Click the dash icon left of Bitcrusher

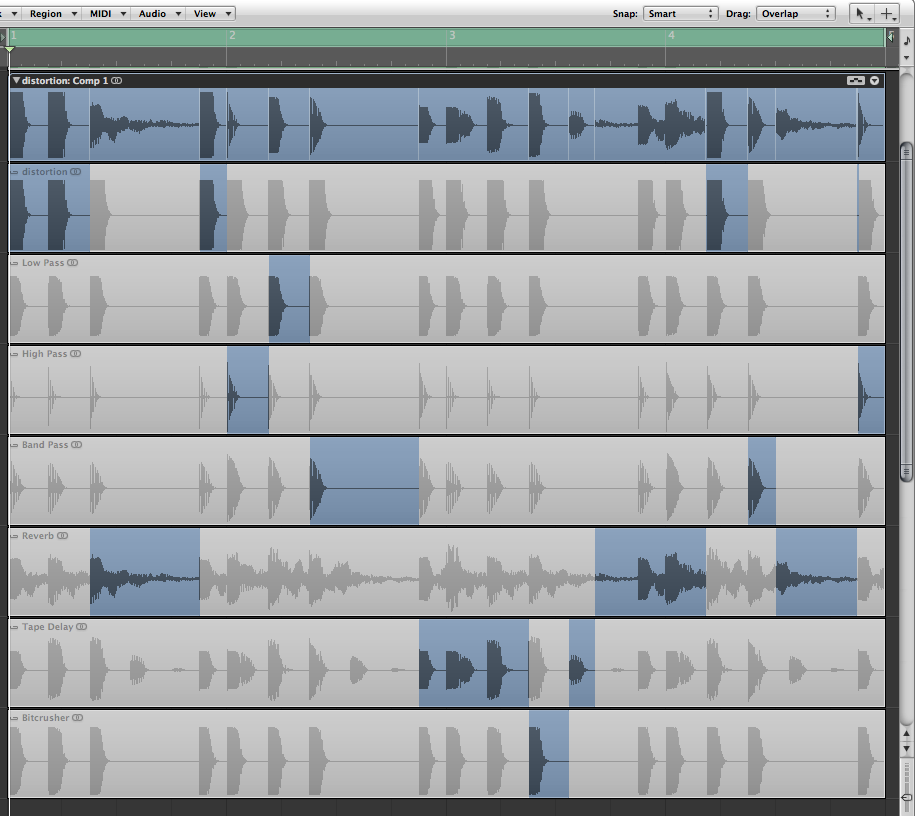point(15,719)
